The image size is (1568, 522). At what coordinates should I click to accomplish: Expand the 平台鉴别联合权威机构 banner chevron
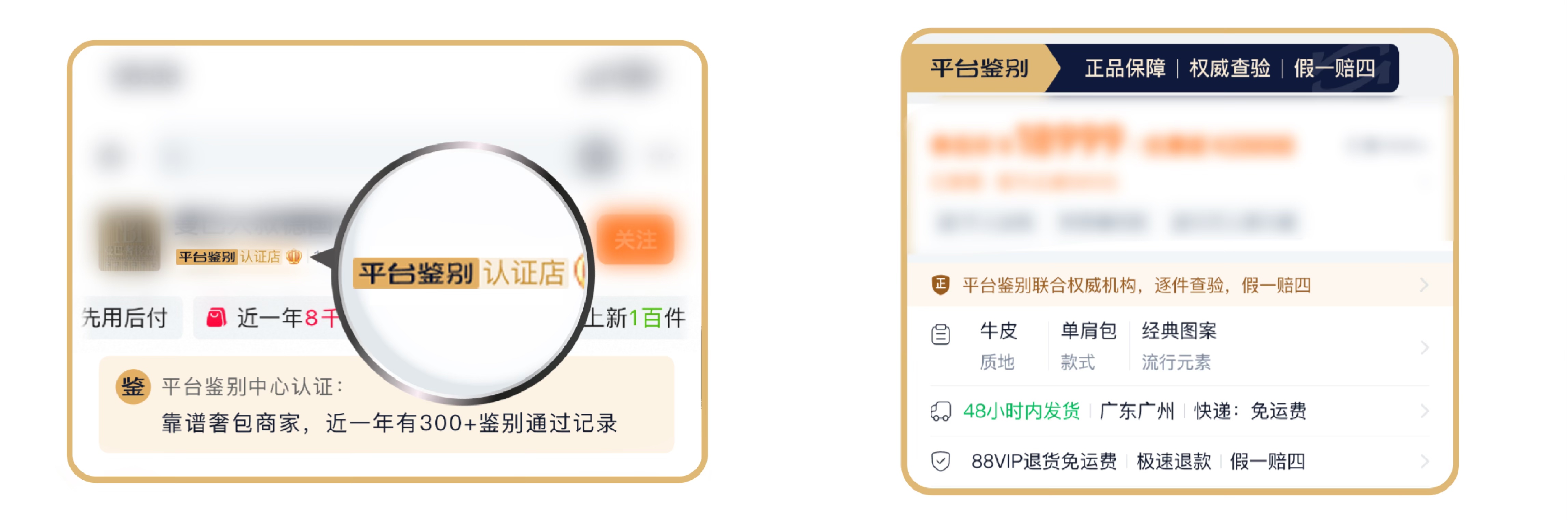(x=1424, y=285)
